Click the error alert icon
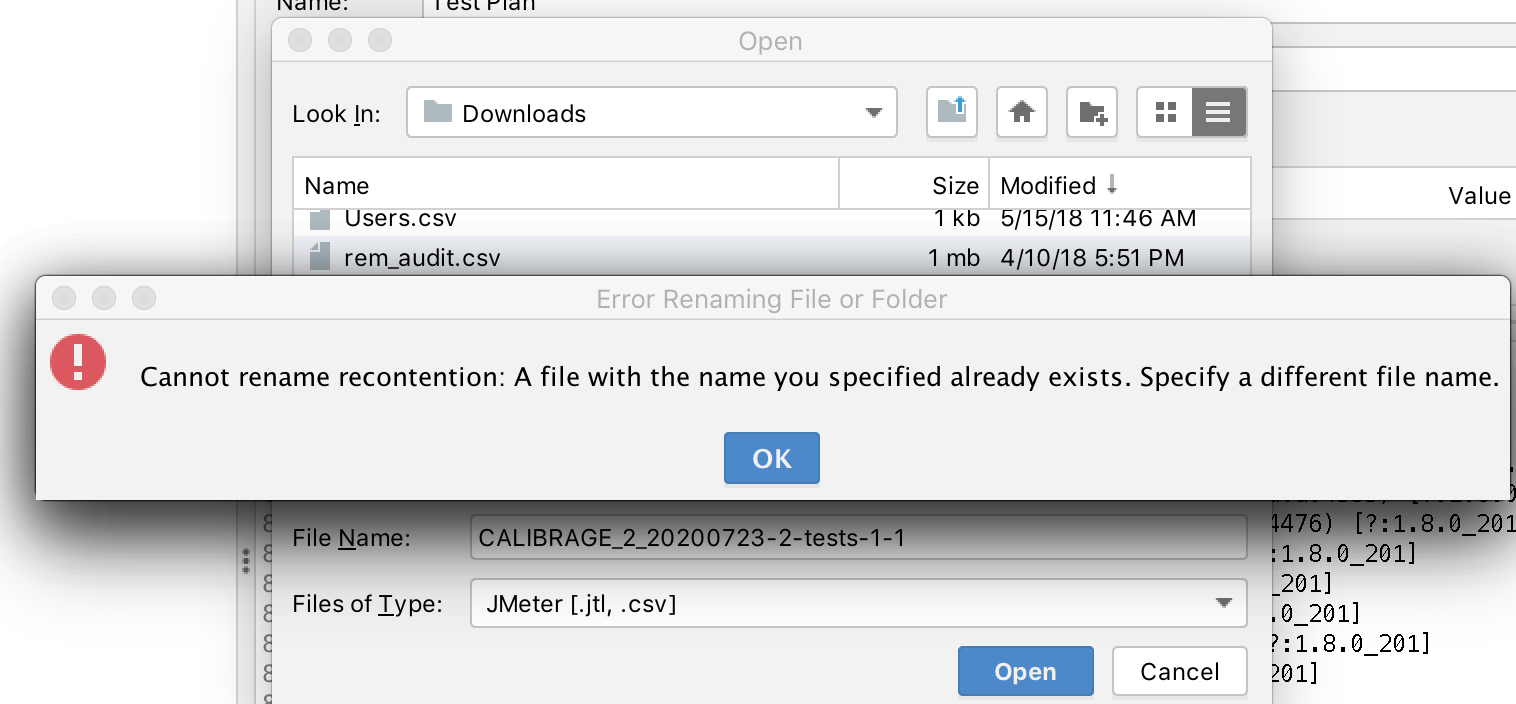 click(x=78, y=363)
